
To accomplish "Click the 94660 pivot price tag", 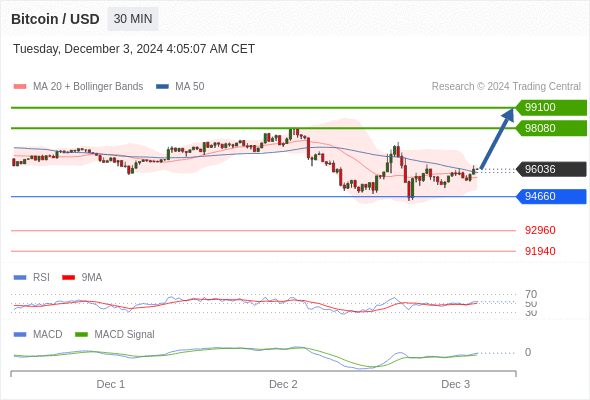I will coord(551,196).
